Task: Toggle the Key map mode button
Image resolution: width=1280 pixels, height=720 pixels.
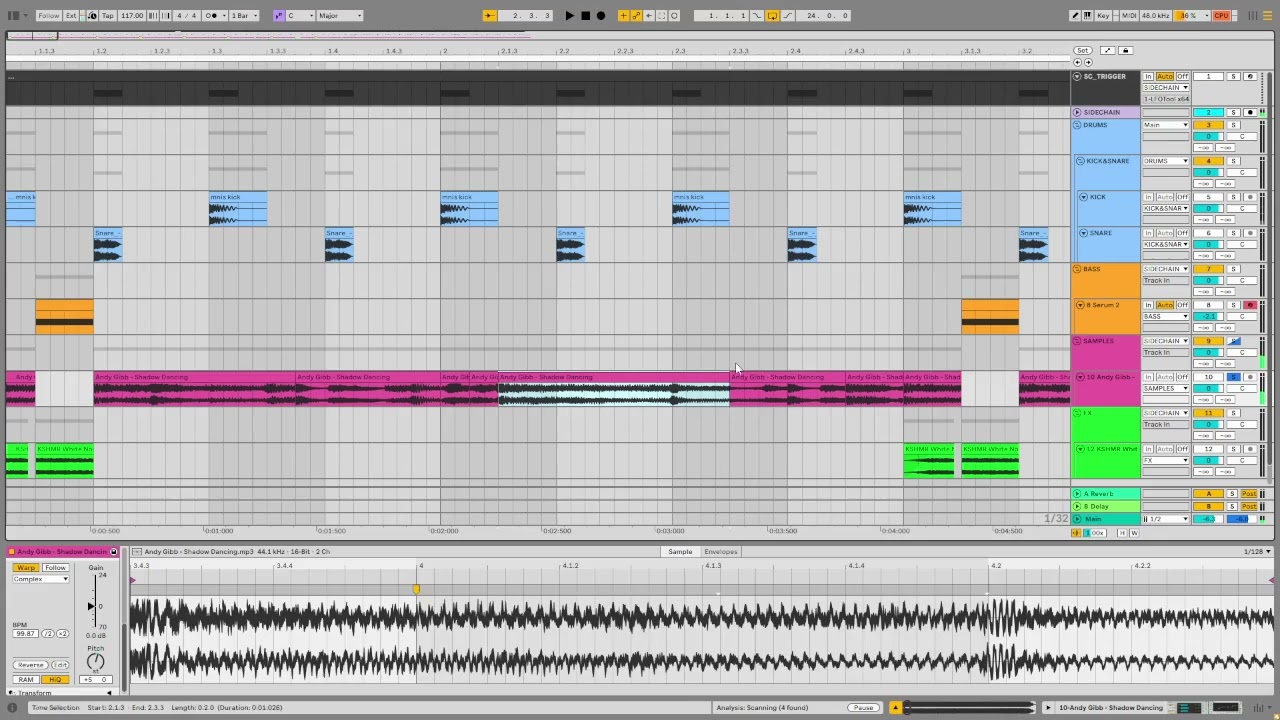Action: point(1103,15)
